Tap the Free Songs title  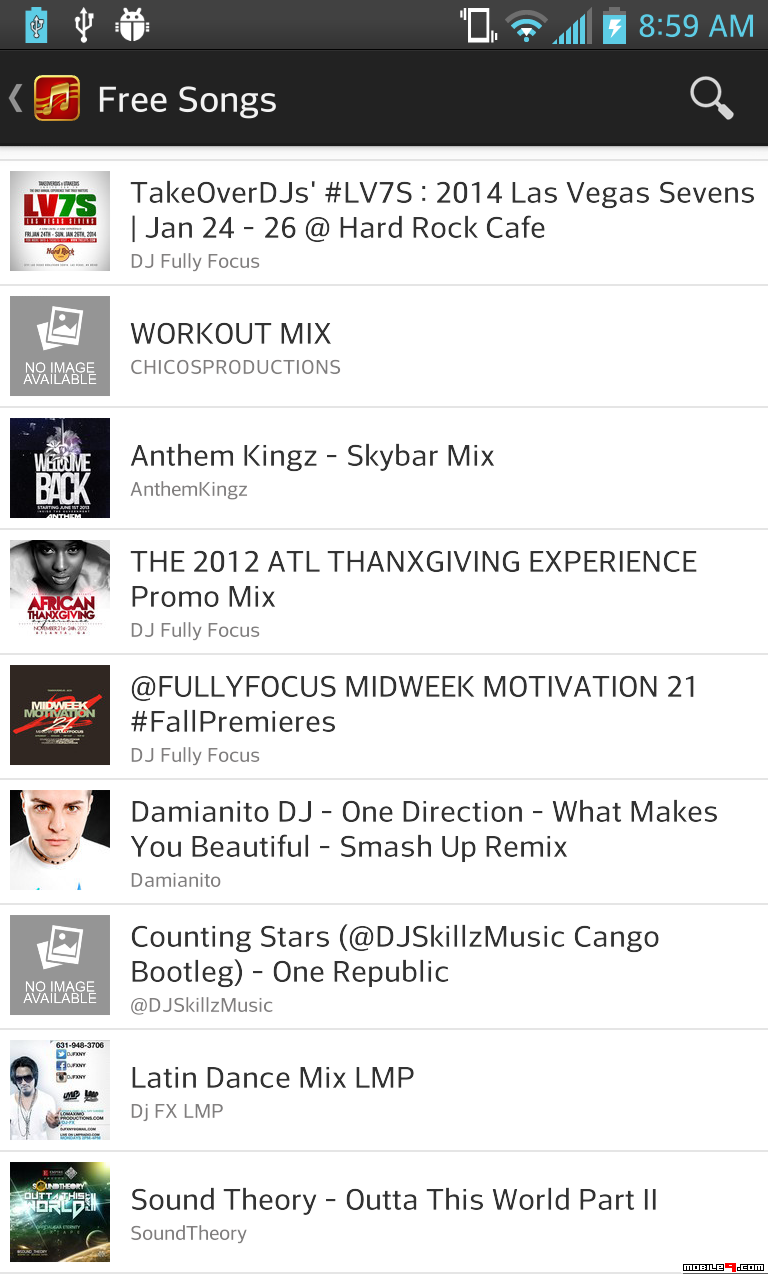187,100
